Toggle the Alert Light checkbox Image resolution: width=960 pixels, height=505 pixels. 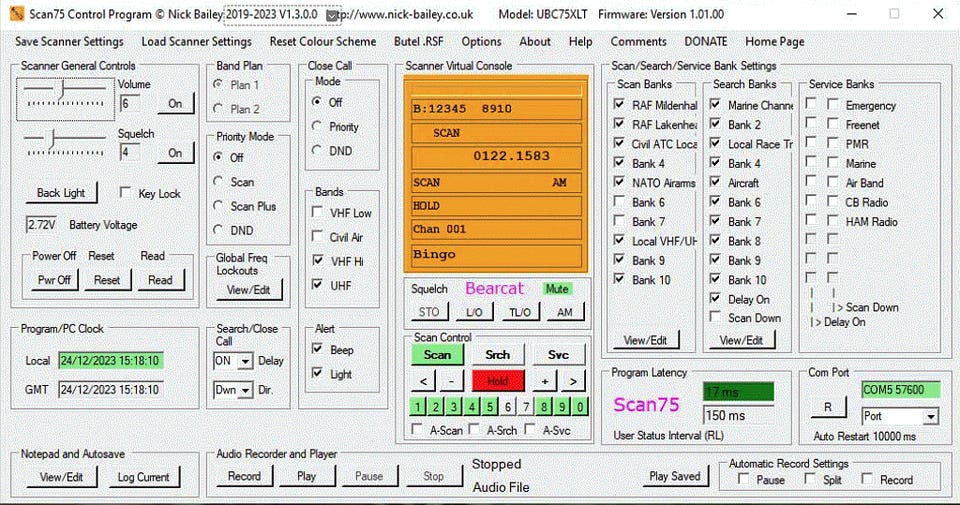(x=317, y=373)
